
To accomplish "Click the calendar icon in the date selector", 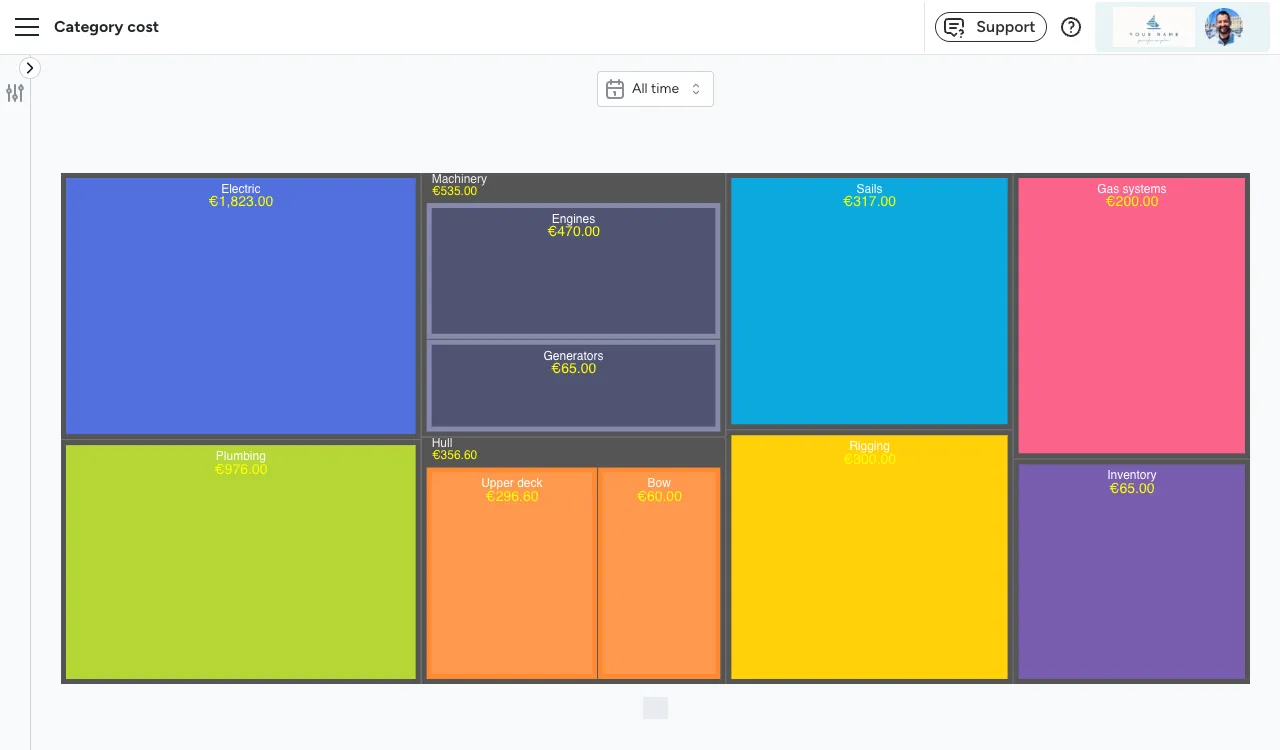I will pos(615,88).
